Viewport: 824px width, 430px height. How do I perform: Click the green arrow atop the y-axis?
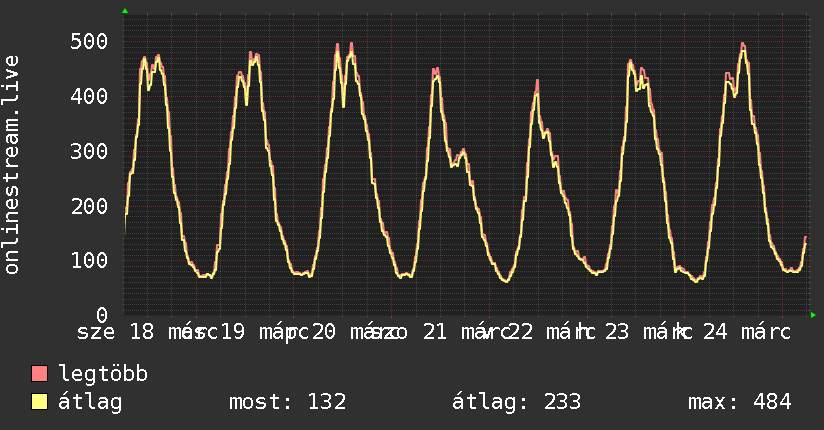pyautogui.click(x=125, y=11)
